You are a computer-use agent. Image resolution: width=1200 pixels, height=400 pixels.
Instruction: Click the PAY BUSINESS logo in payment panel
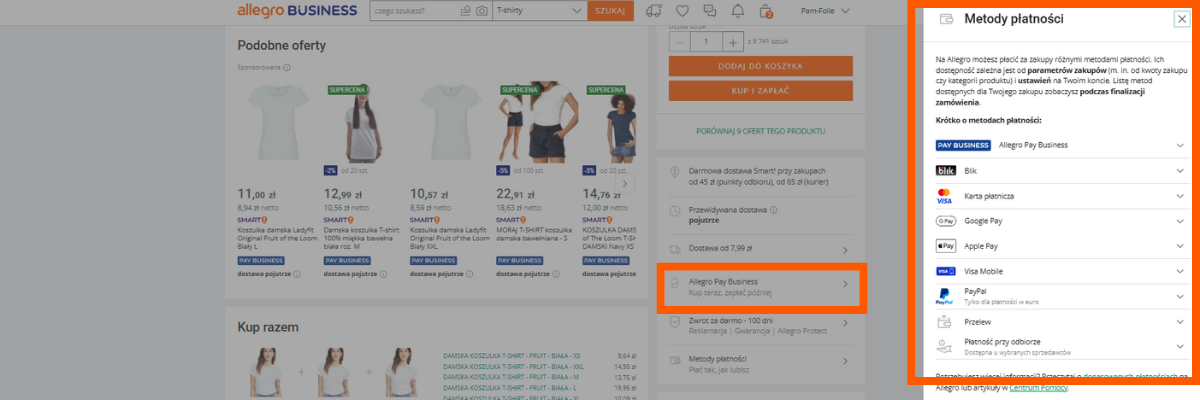pyautogui.click(x=962, y=145)
